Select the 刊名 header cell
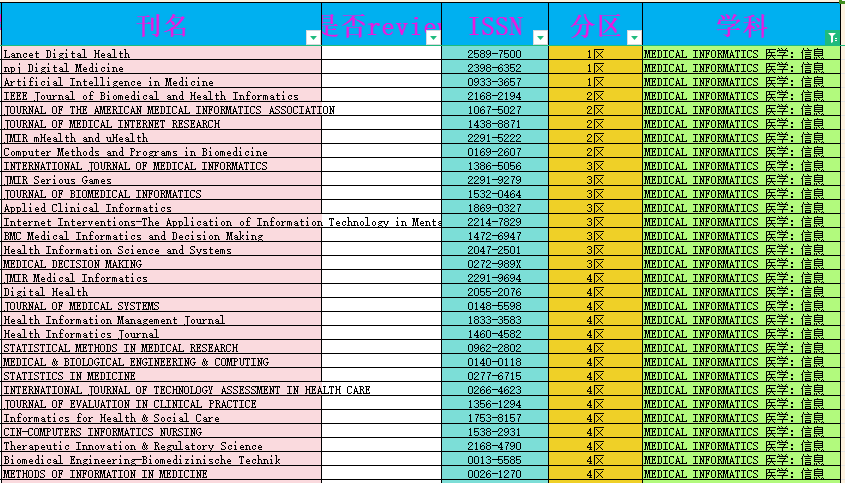Viewport: 845px width, 483px height. pyautogui.click(x=162, y=24)
